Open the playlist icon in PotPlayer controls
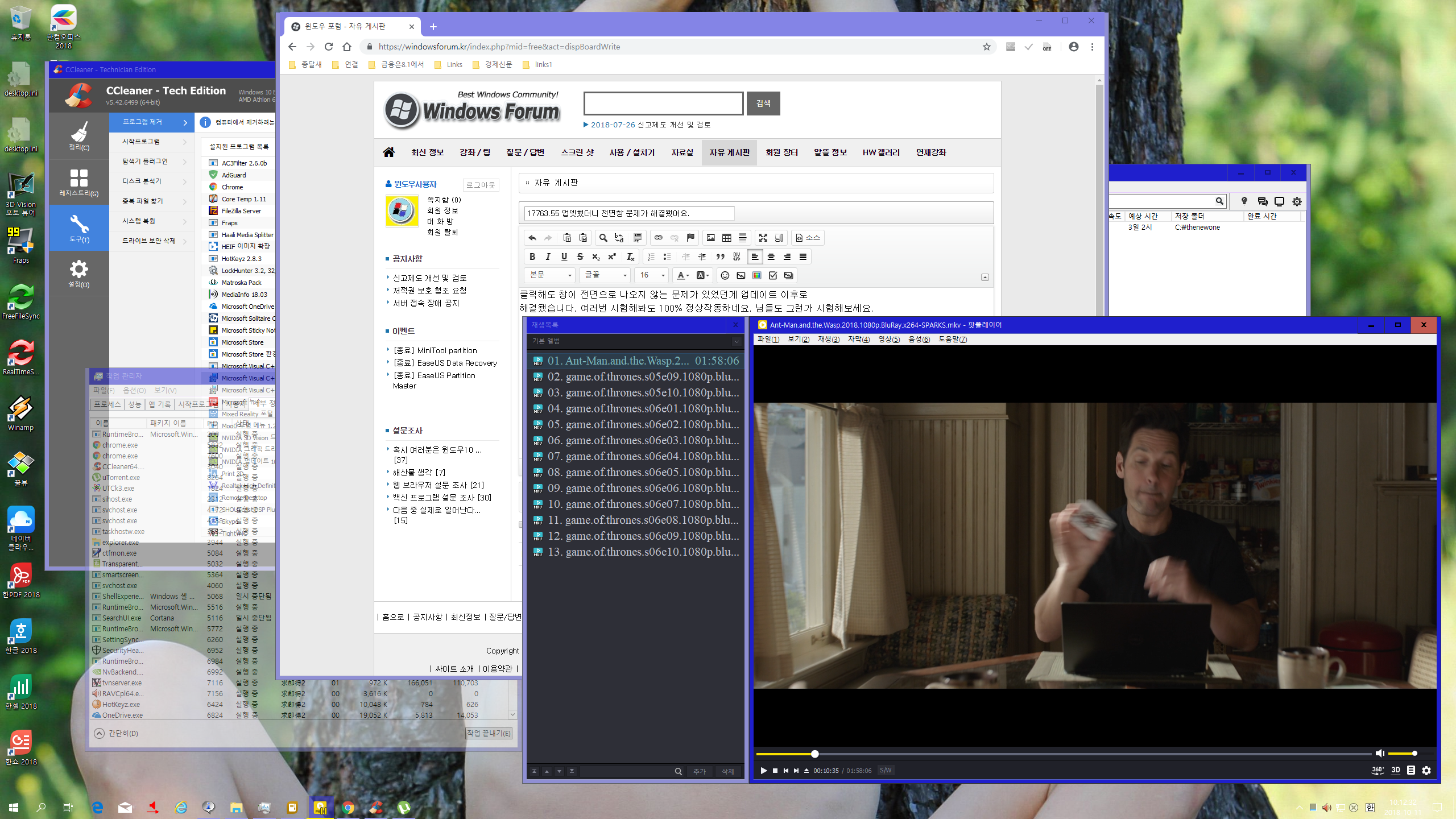The image size is (1456, 819). tap(1411, 770)
